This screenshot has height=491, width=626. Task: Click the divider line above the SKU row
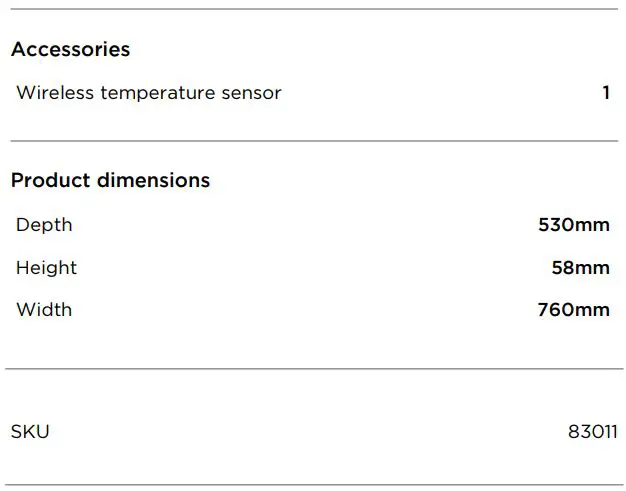pos(313,369)
